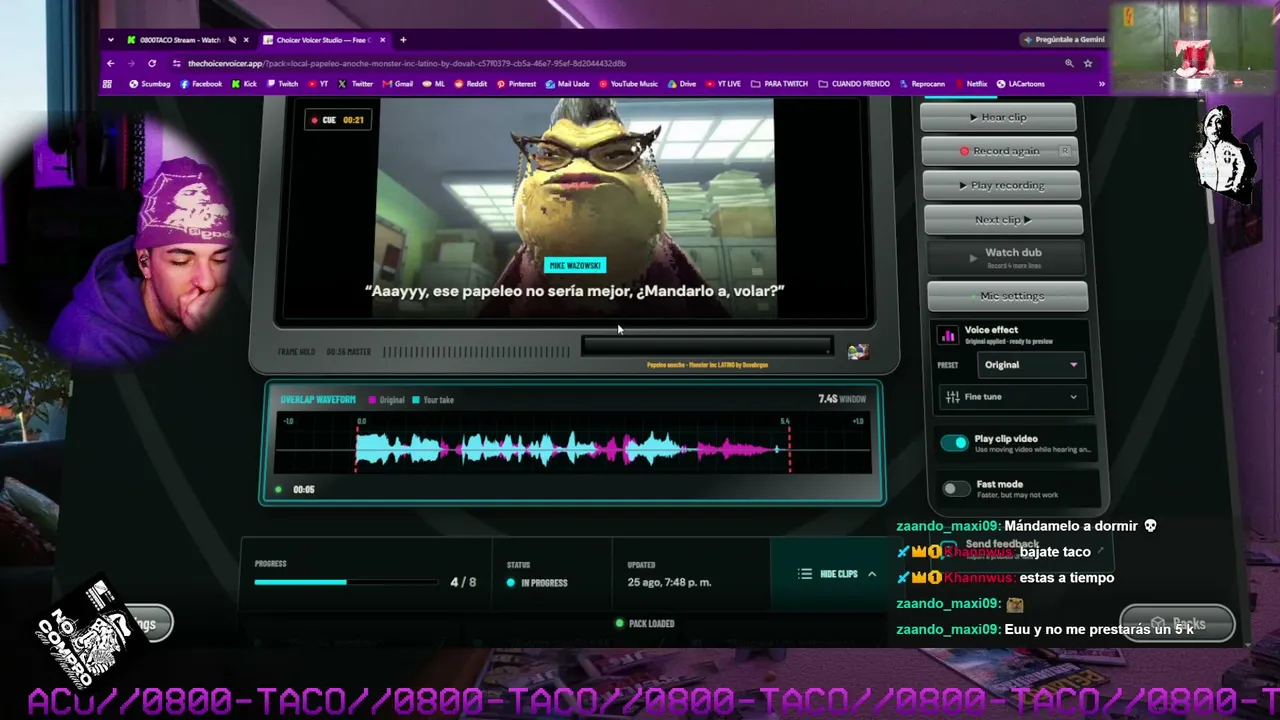Open a new browser tab
1280x720 pixels.
(x=403, y=40)
